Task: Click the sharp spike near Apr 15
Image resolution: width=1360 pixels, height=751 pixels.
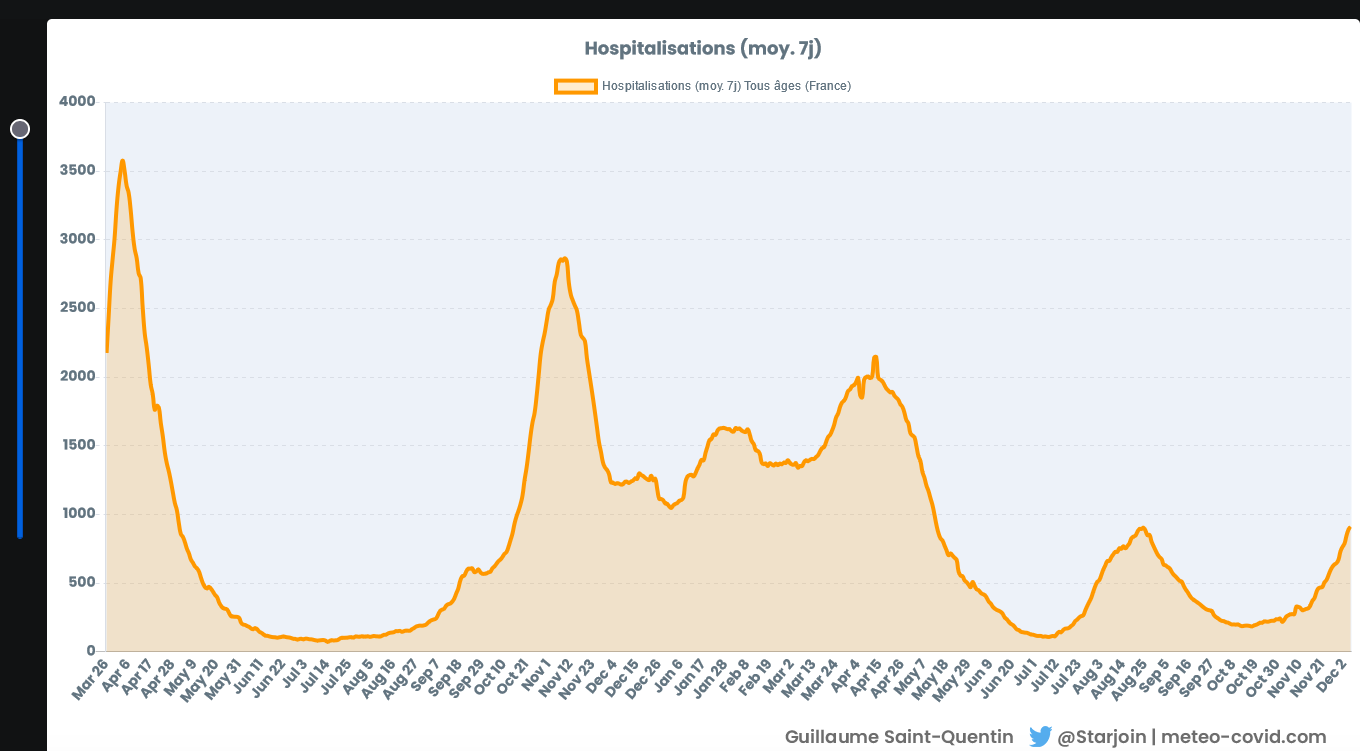Action: pos(875,357)
